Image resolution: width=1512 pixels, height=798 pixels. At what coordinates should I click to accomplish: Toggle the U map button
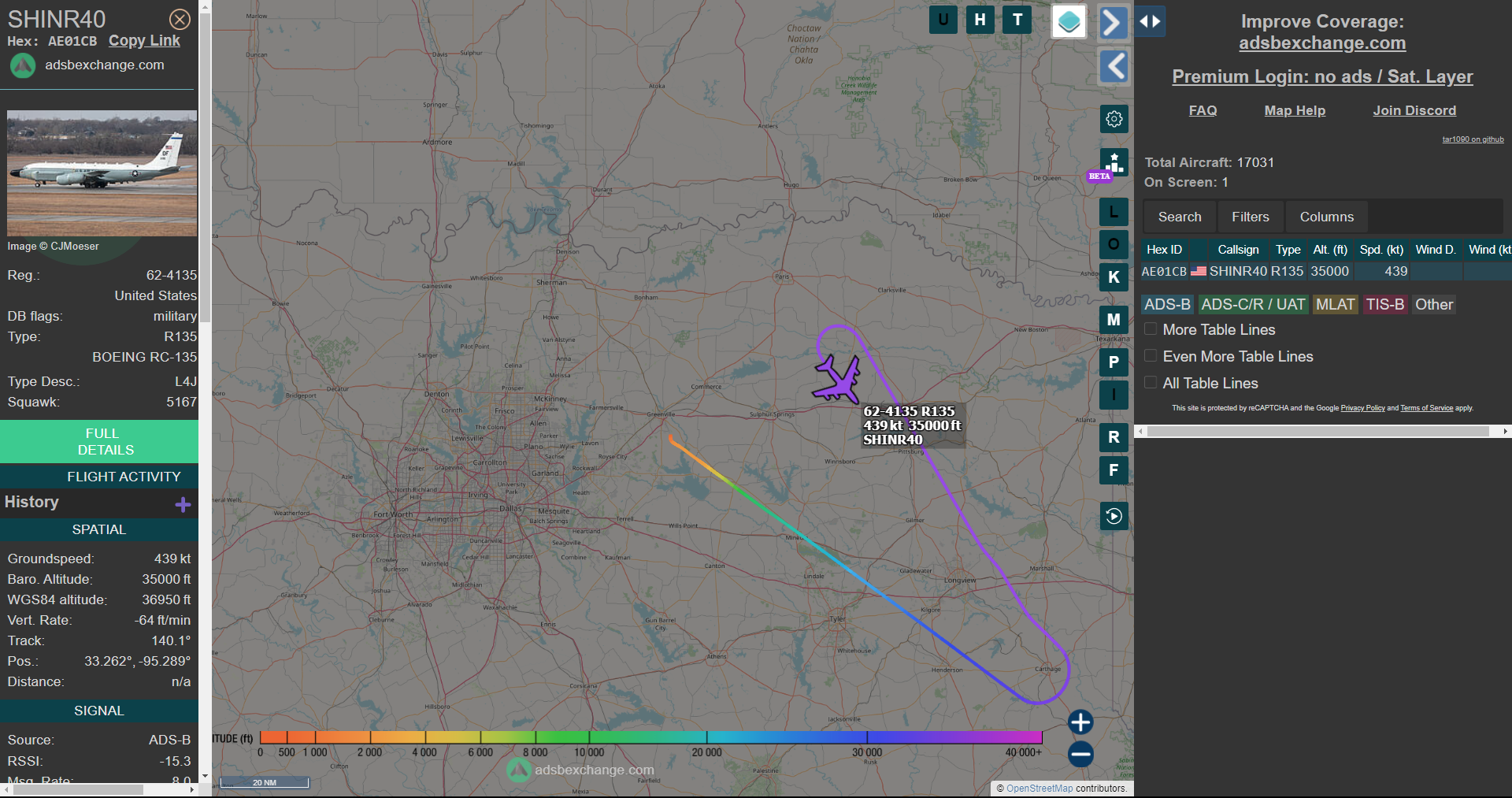tap(943, 20)
